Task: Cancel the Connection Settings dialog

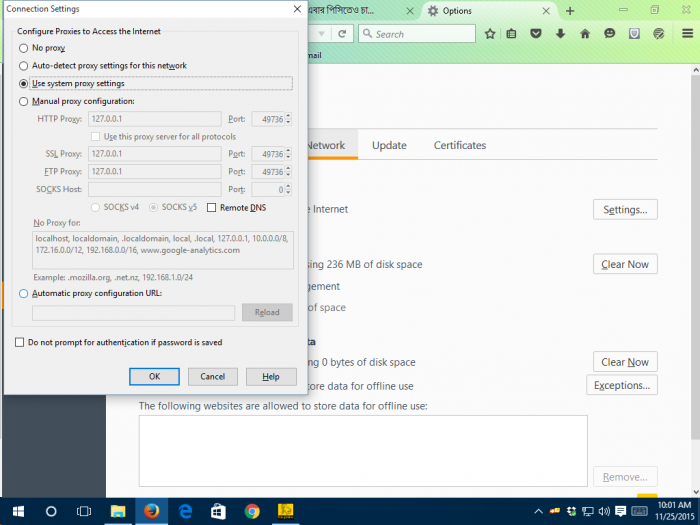Action: [x=212, y=376]
